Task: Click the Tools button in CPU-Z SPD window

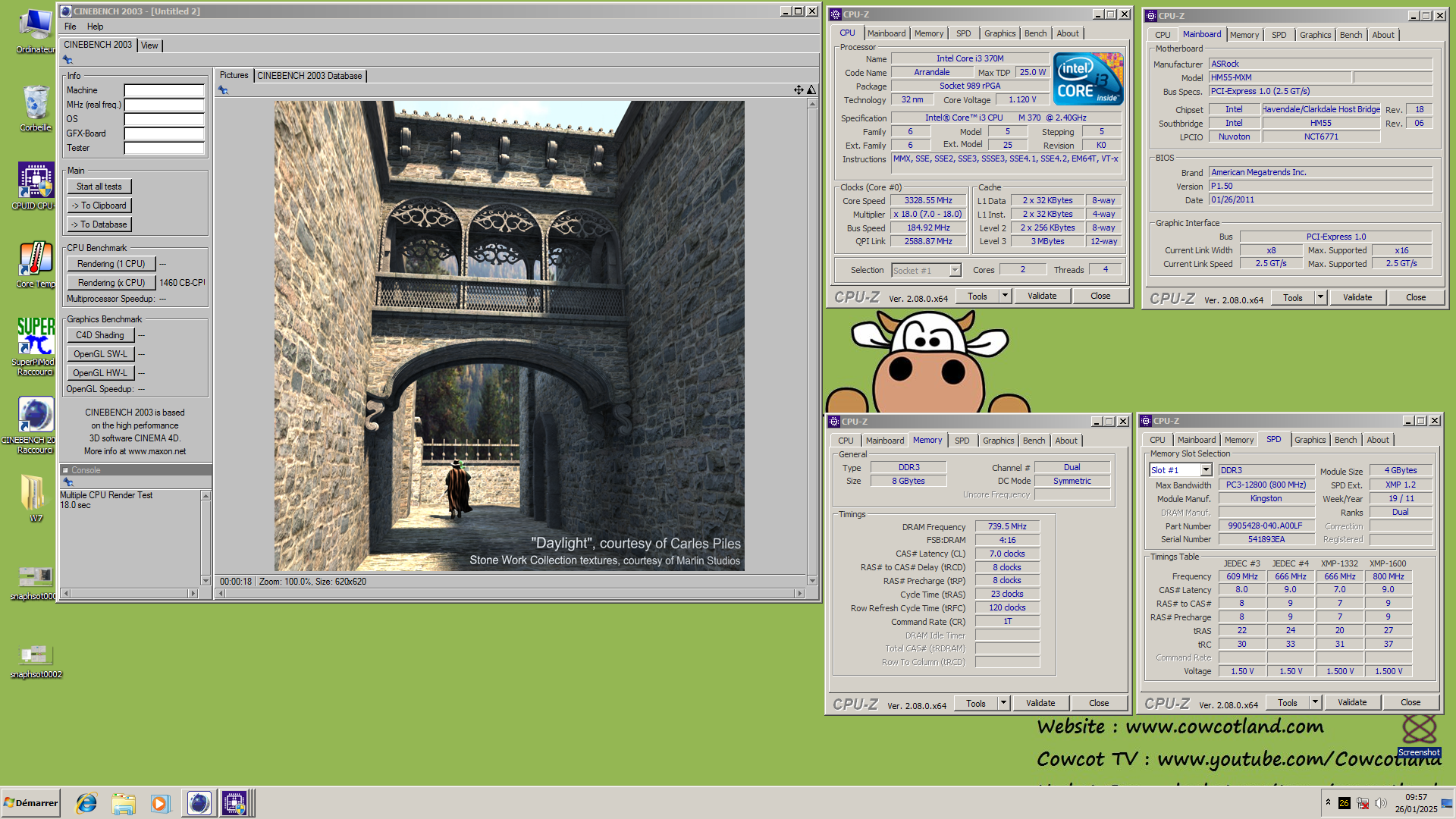Action: click(x=1288, y=702)
